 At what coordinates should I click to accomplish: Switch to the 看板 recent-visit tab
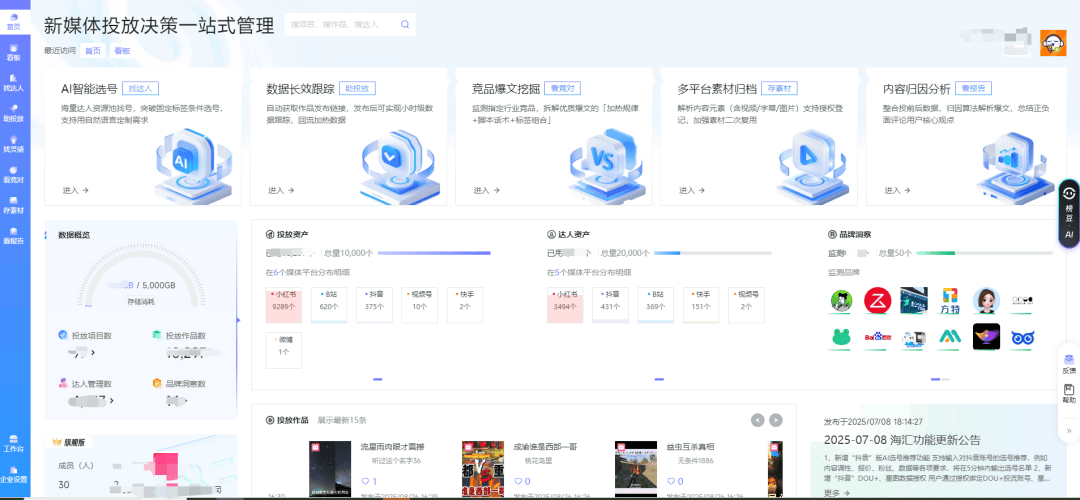pyautogui.click(x=122, y=50)
